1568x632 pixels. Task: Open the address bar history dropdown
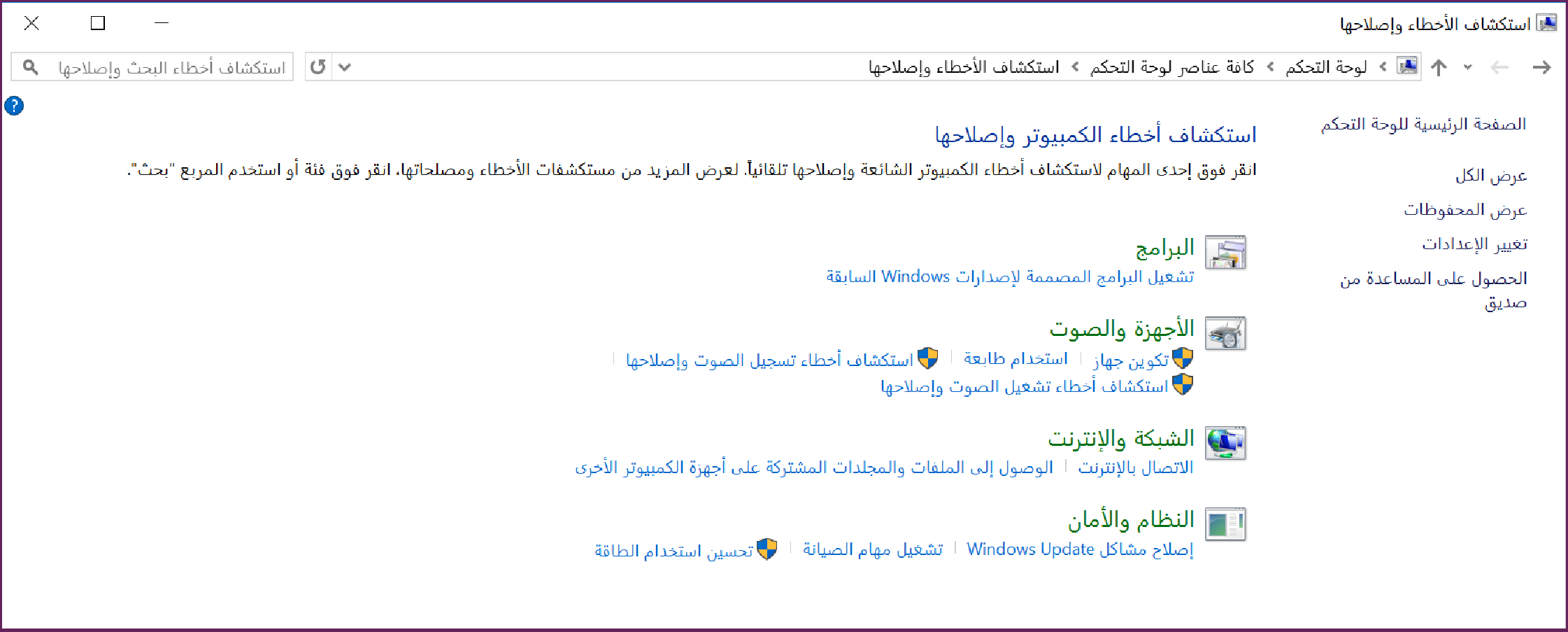(x=345, y=67)
